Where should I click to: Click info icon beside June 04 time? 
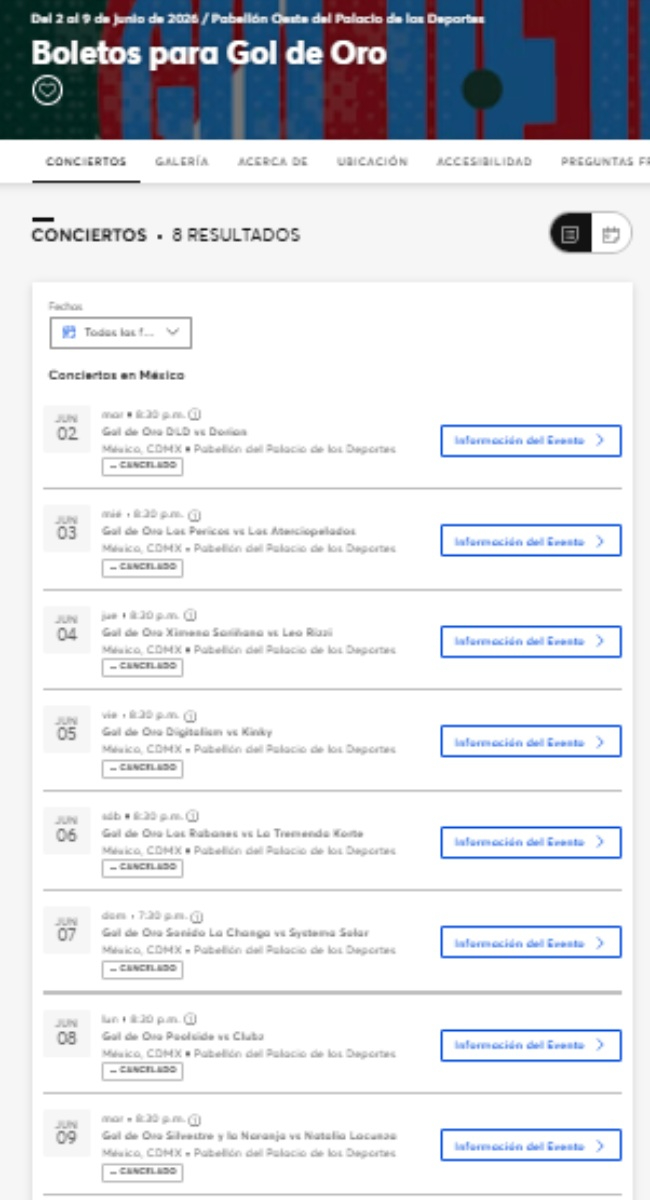(190, 615)
